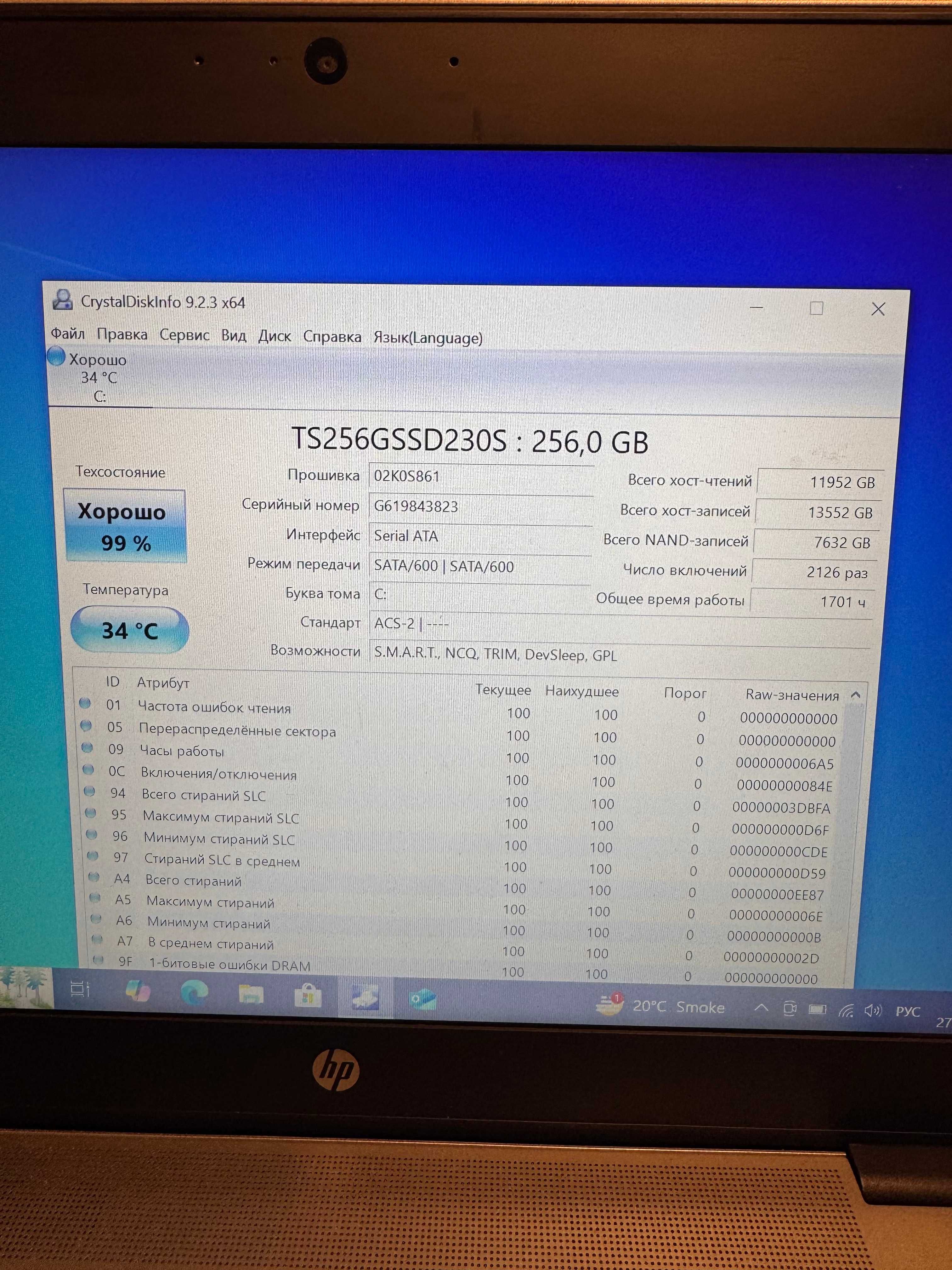
Task: Click the status dot for attribute 94
Action: [x=89, y=791]
